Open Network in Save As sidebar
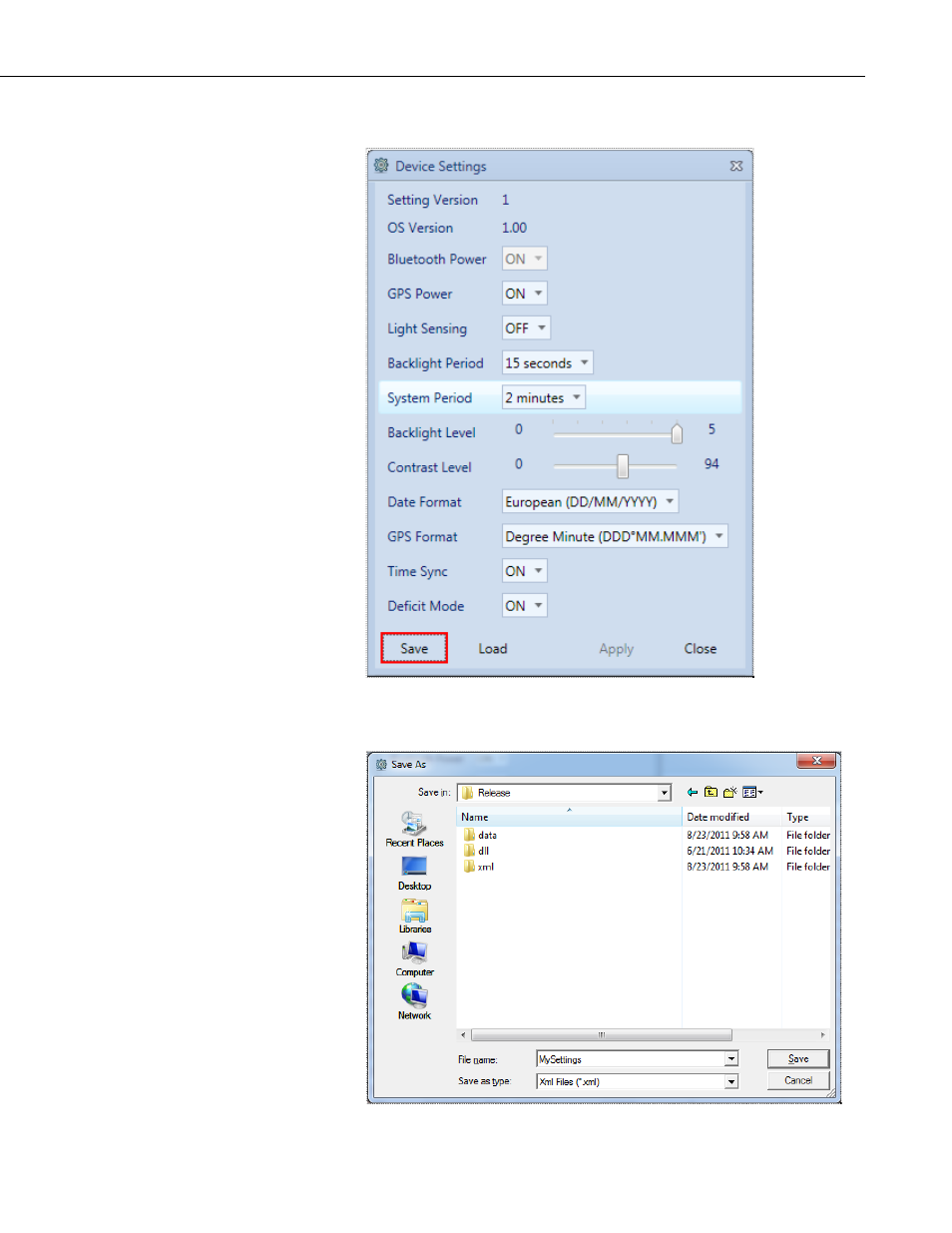The image size is (952, 1233). tap(414, 1001)
